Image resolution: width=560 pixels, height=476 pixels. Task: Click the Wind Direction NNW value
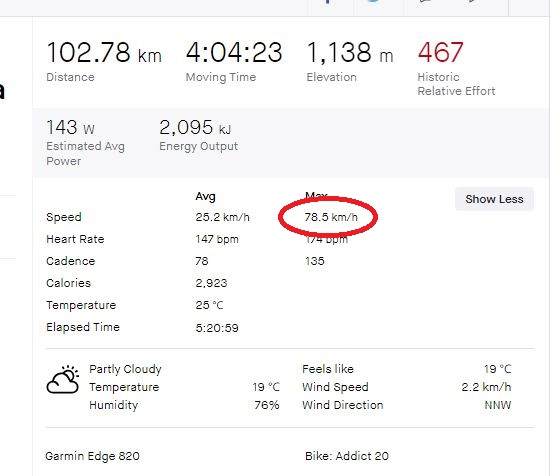coord(498,405)
